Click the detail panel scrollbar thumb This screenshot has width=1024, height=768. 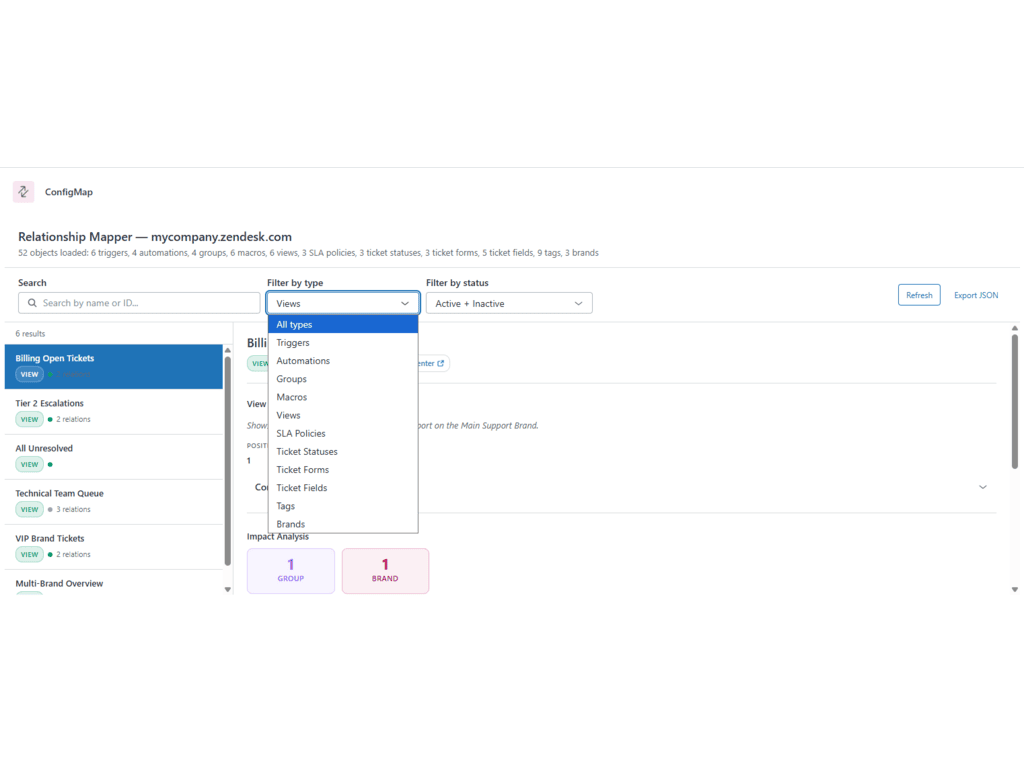1015,402
